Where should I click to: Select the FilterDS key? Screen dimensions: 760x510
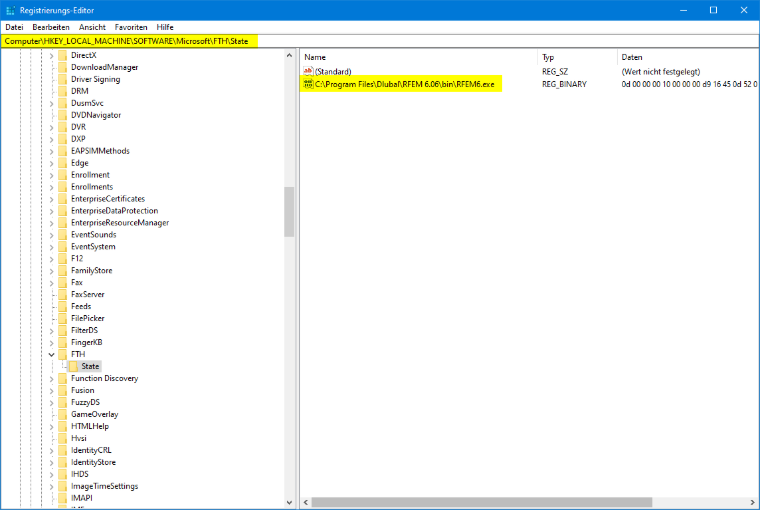click(x=84, y=330)
